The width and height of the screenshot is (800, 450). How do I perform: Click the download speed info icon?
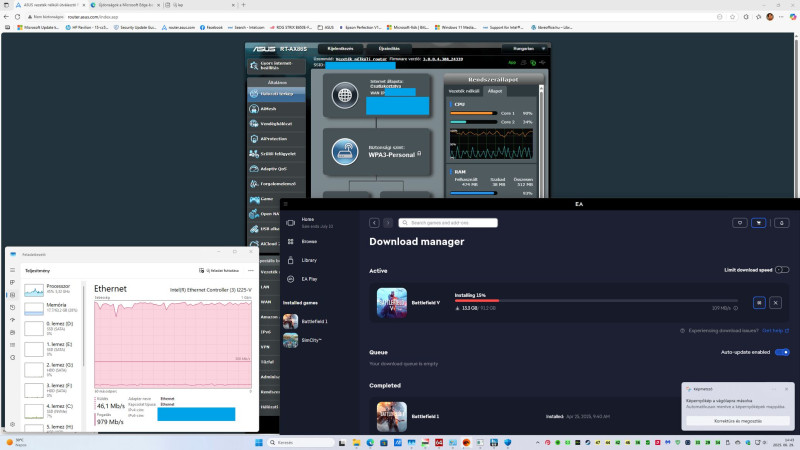click(x=735, y=308)
